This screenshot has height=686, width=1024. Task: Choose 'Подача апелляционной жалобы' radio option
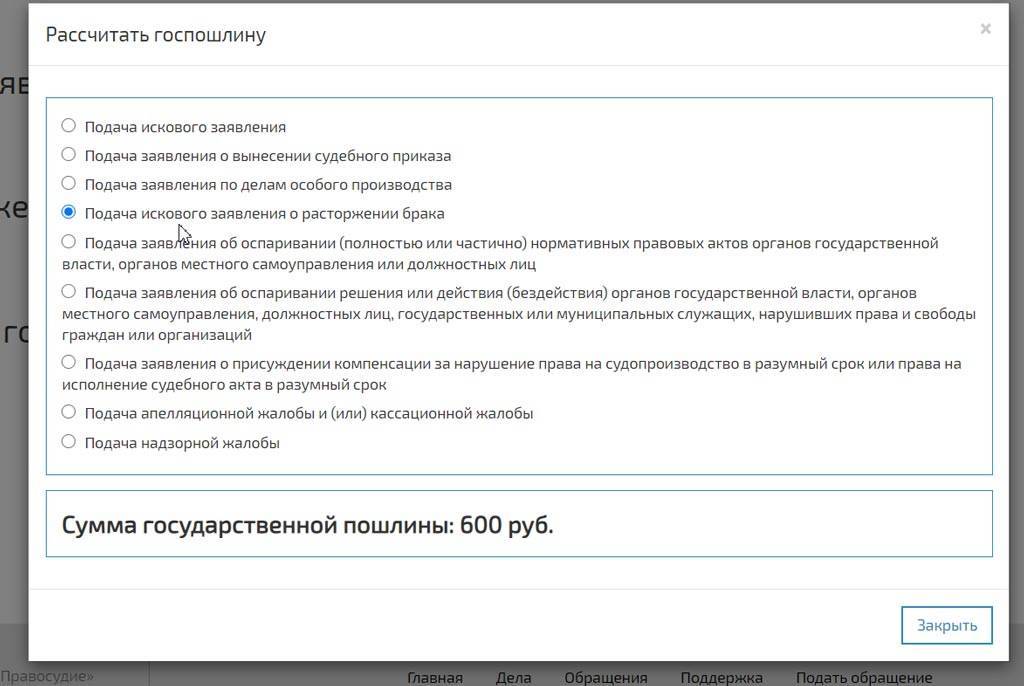[69, 412]
